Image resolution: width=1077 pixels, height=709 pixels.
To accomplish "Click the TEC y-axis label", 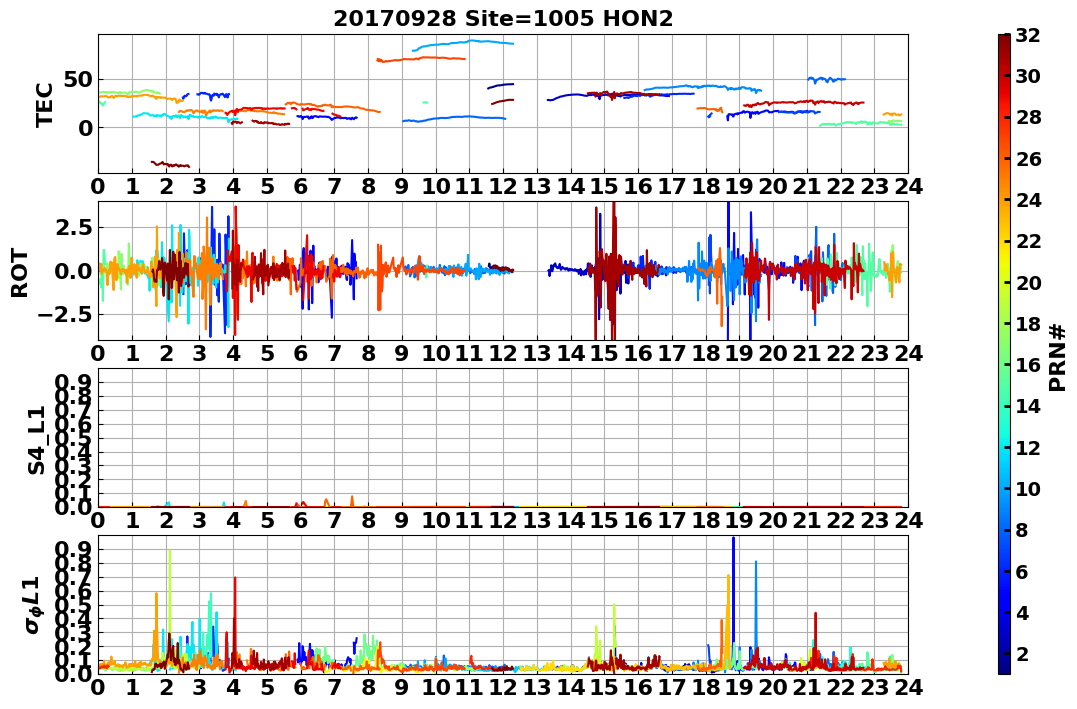I will [x=44, y=104].
